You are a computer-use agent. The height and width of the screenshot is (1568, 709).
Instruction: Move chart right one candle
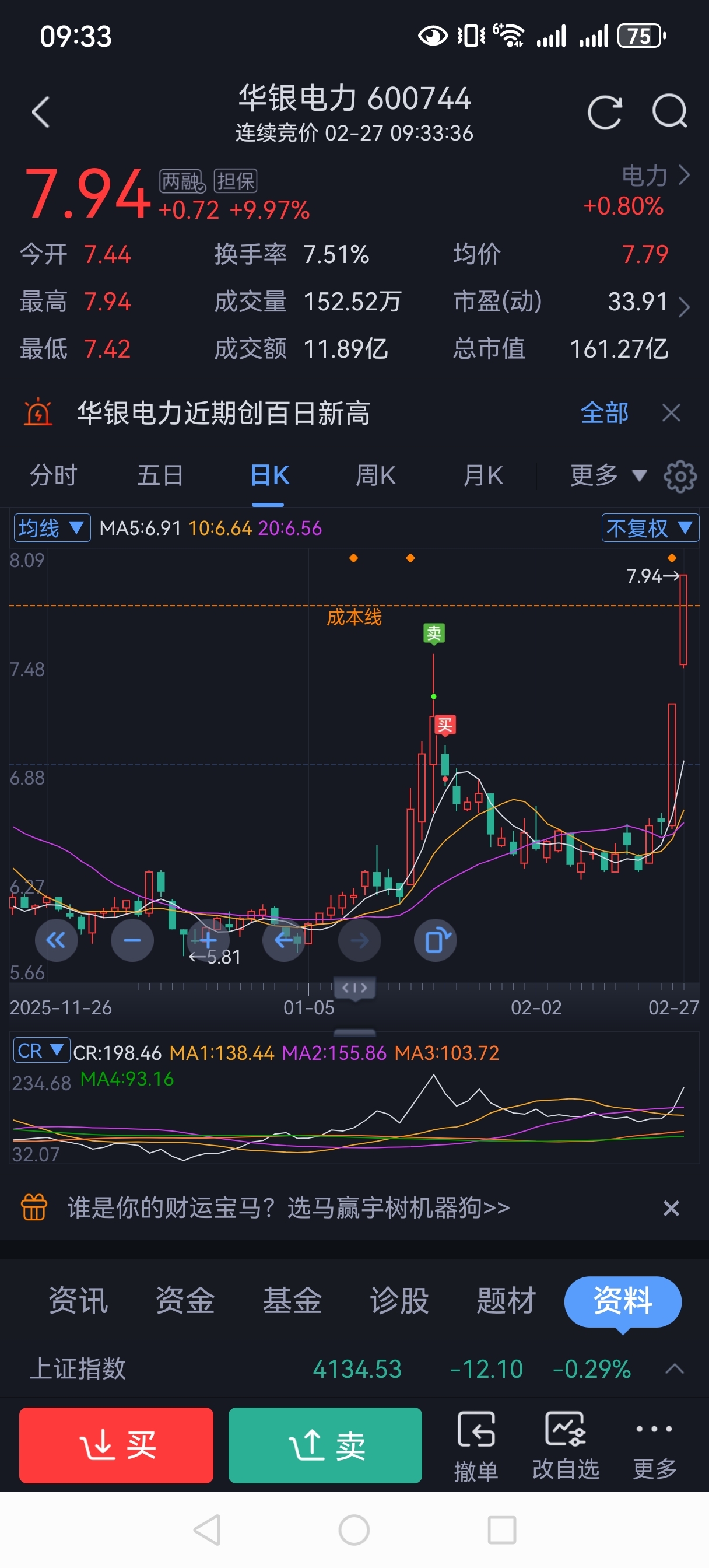[x=360, y=940]
